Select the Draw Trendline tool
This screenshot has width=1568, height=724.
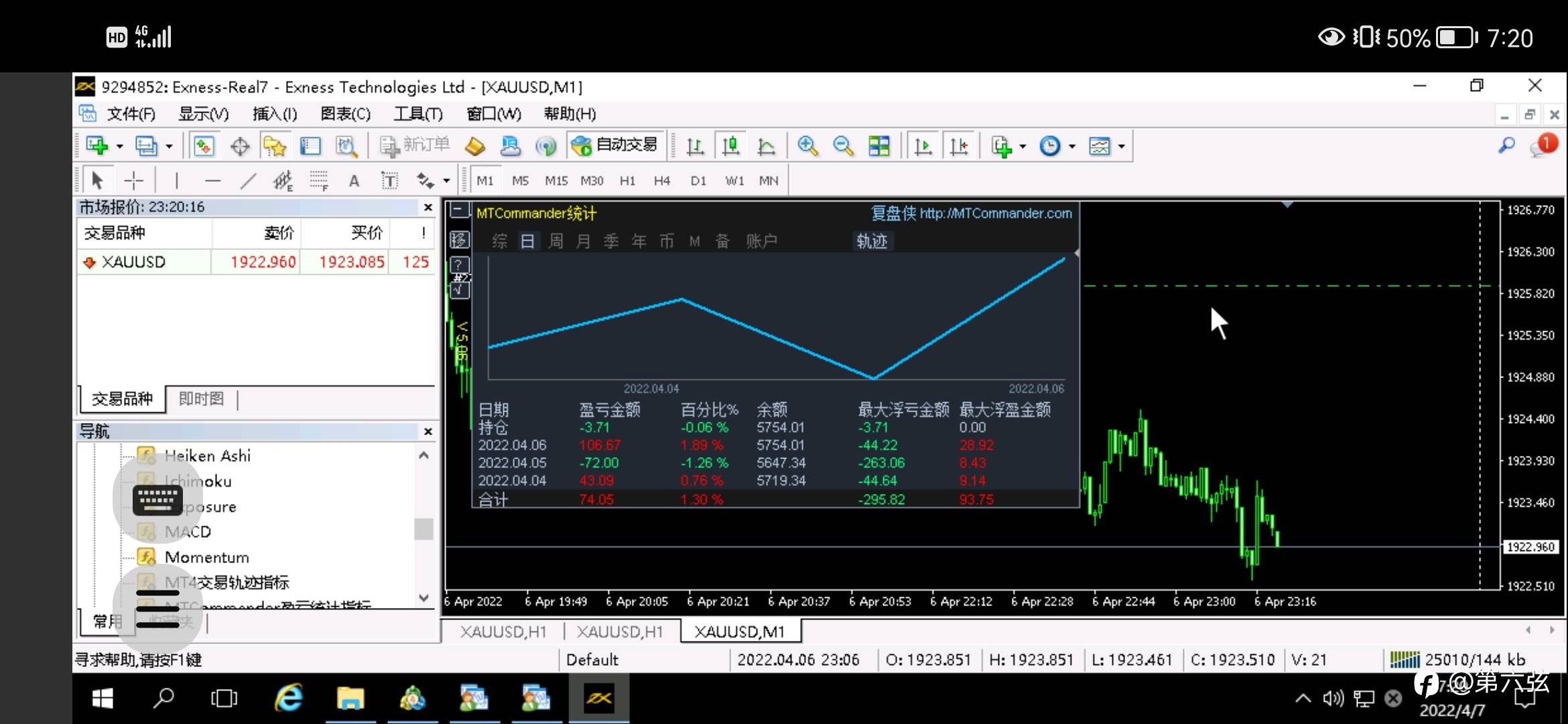[248, 180]
